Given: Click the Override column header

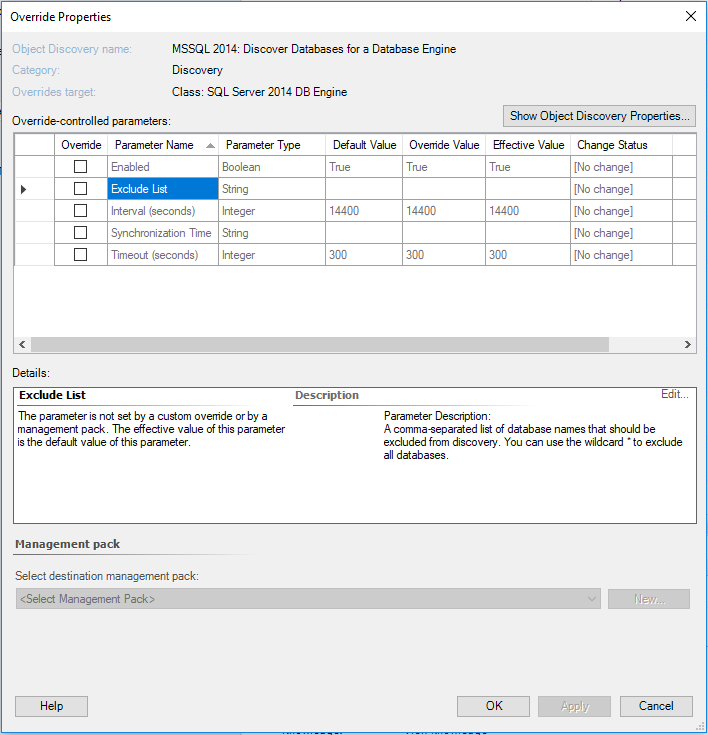Looking at the screenshot, I should [x=81, y=145].
